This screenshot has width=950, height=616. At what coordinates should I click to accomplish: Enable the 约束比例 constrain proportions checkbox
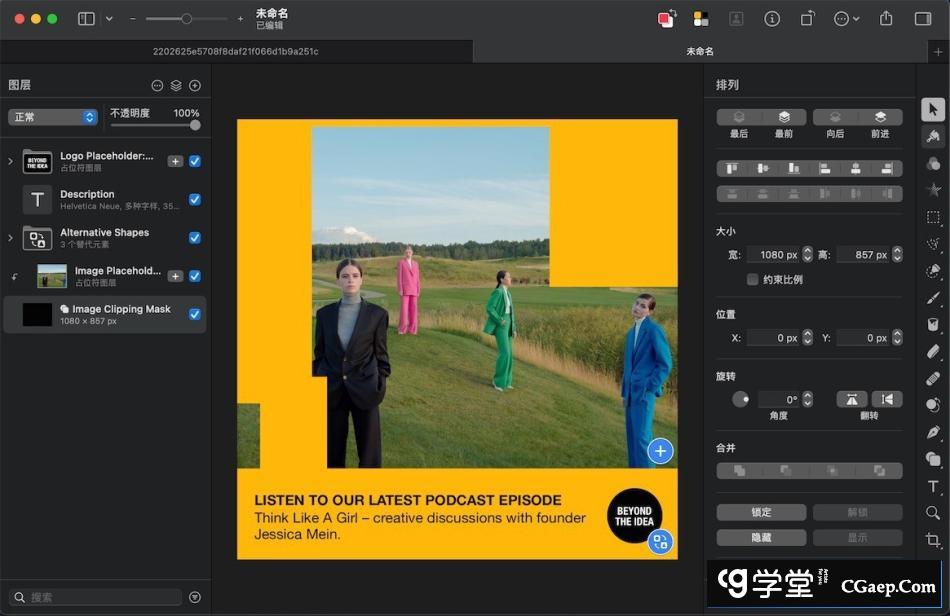[752, 280]
